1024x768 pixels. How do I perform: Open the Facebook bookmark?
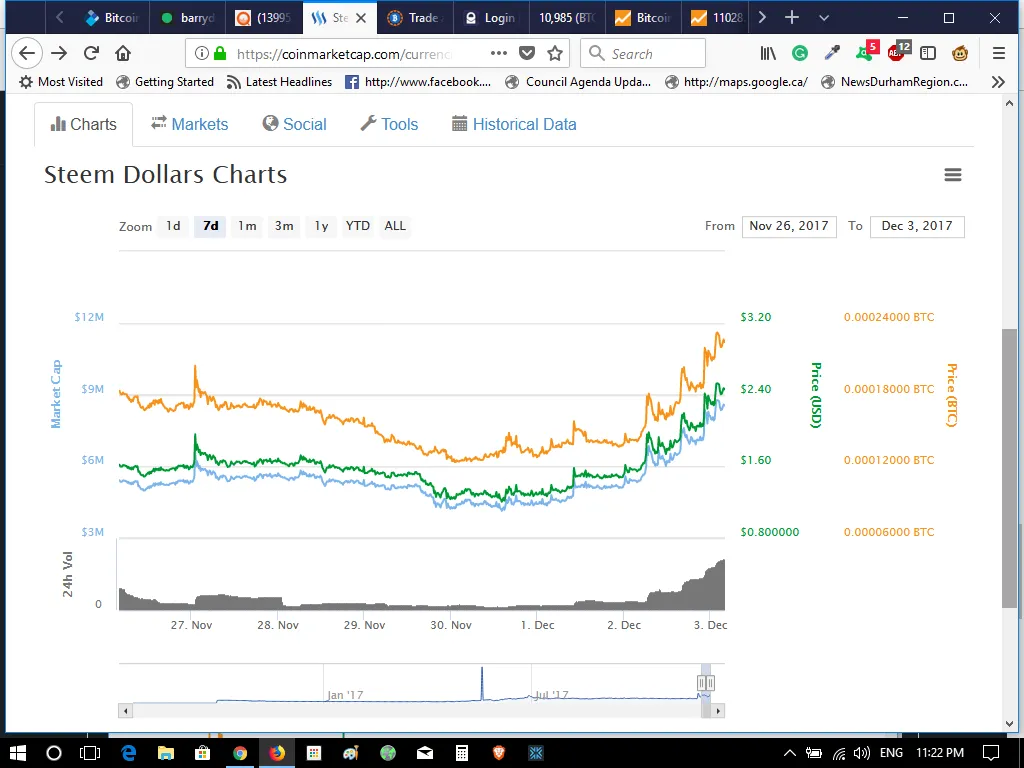[418, 82]
